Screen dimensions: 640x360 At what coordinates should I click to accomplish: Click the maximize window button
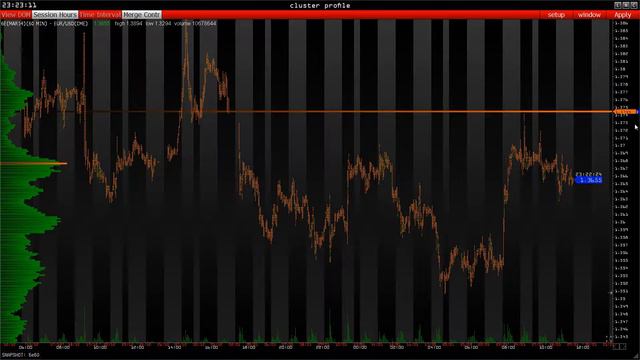pyautogui.click(x=626, y=5)
